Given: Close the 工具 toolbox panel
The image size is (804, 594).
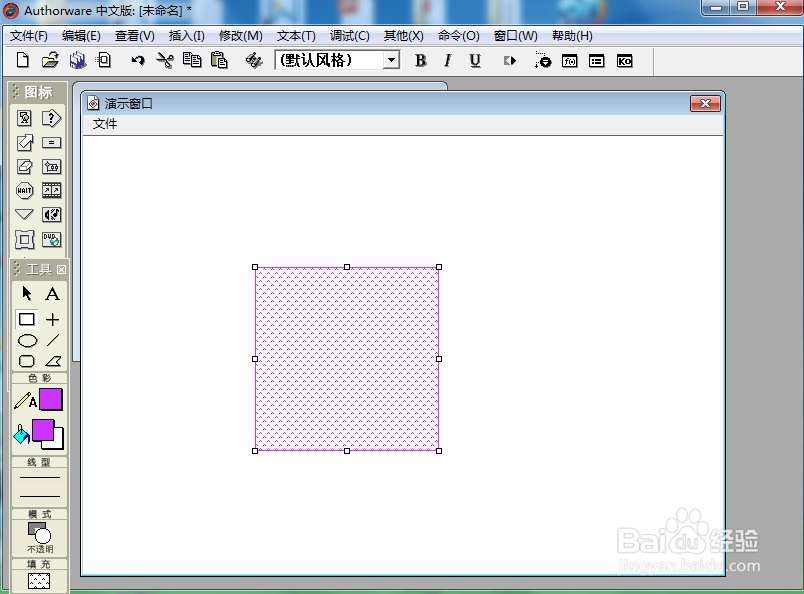Looking at the screenshot, I should tap(61, 269).
